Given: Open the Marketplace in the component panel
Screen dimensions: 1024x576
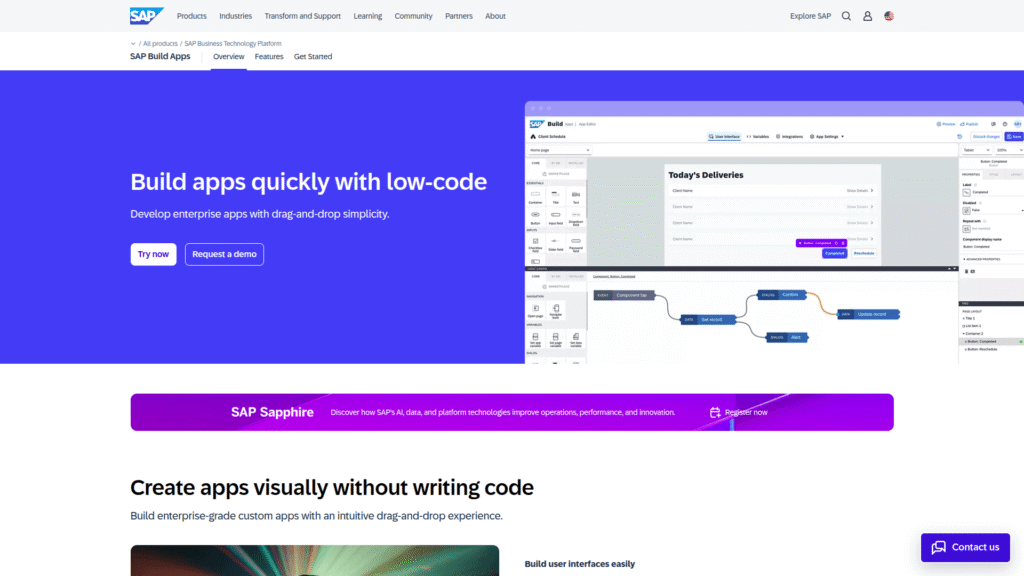Looking at the screenshot, I should pos(556,173).
